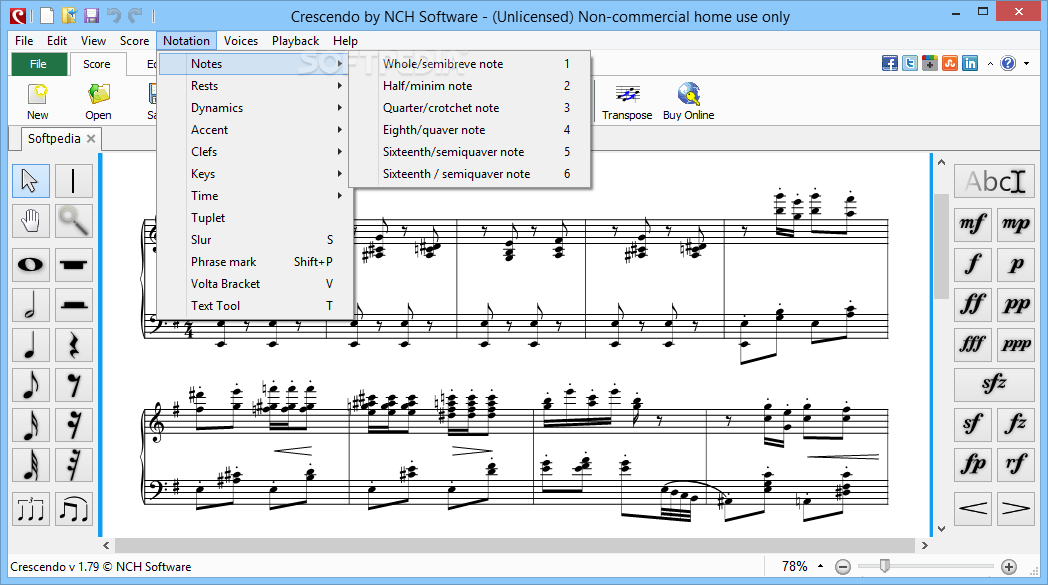The width and height of the screenshot is (1048, 585).
Task: Click the horizontal scrollbar track
Action: tap(515, 546)
